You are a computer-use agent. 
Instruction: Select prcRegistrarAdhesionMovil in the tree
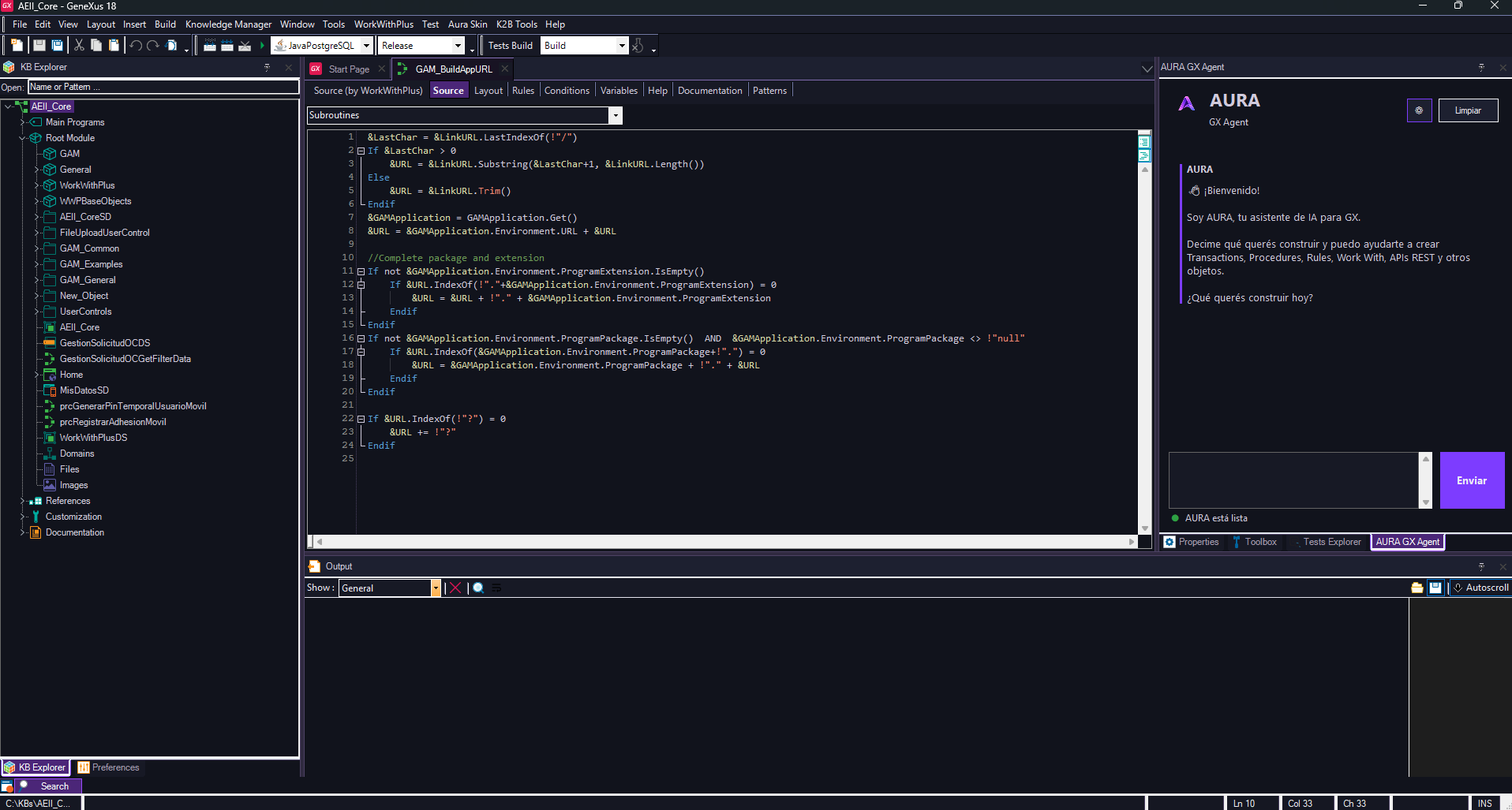(x=113, y=422)
